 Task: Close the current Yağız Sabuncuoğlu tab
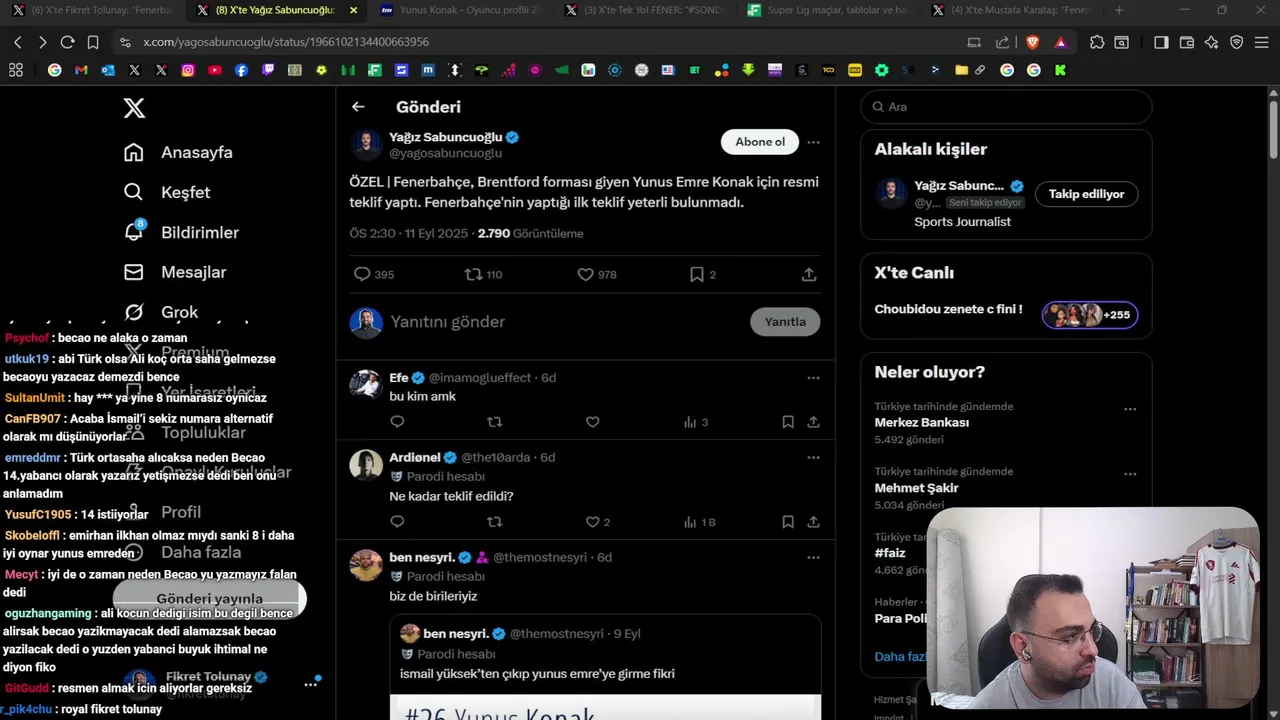[353, 11]
